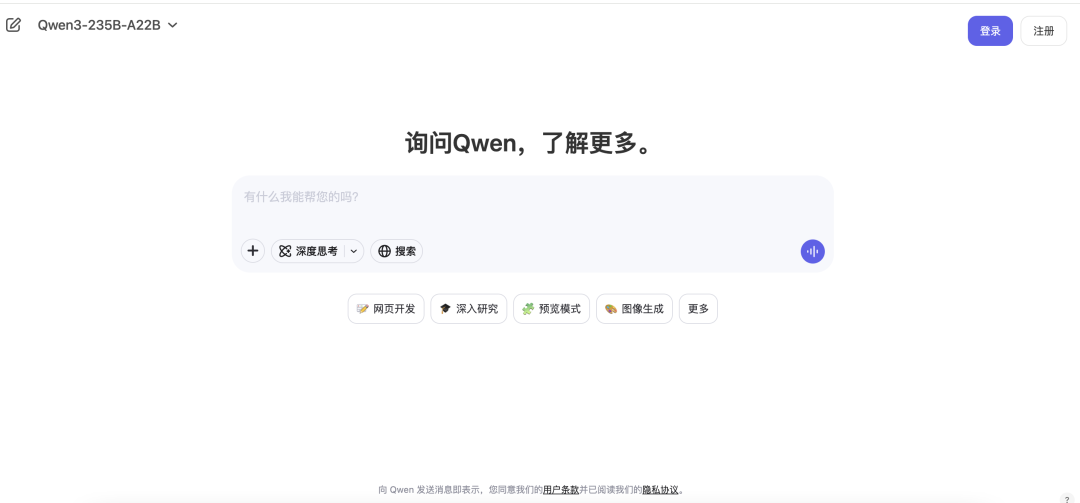Click the 注册 register button
This screenshot has width=1080, height=503.
click(1043, 31)
